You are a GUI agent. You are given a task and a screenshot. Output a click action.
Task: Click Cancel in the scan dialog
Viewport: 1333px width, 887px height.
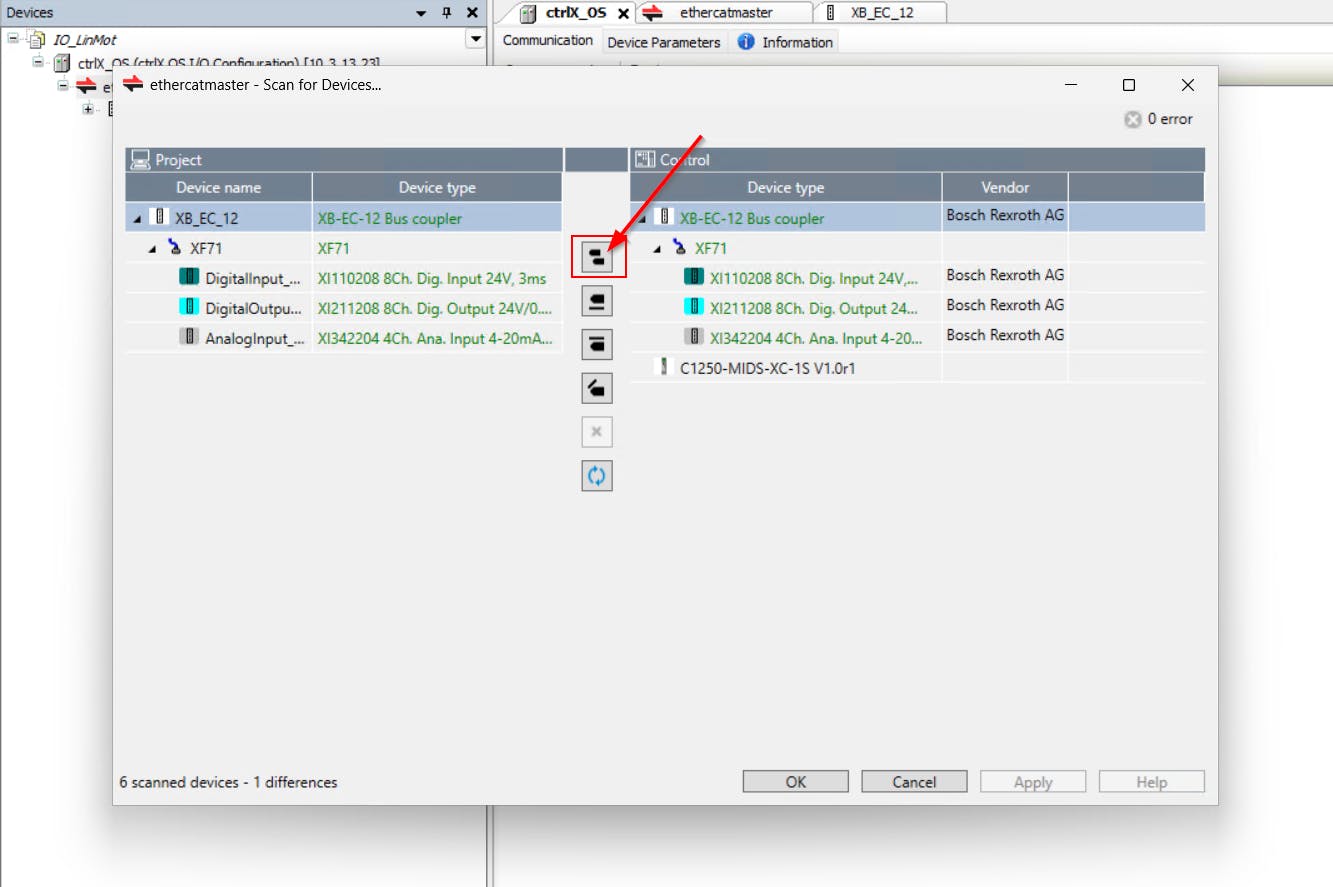tap(914, 782)
